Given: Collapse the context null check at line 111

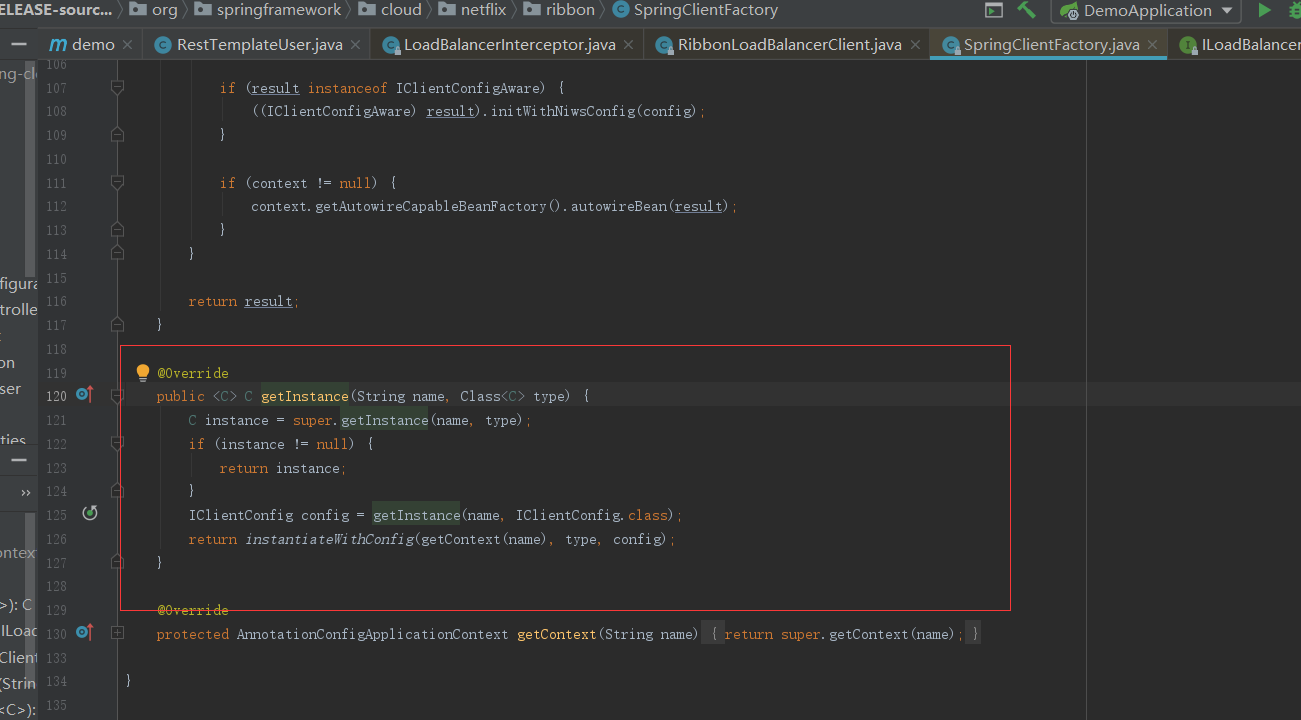Looking at the screenshot, I should coord(117,182).
